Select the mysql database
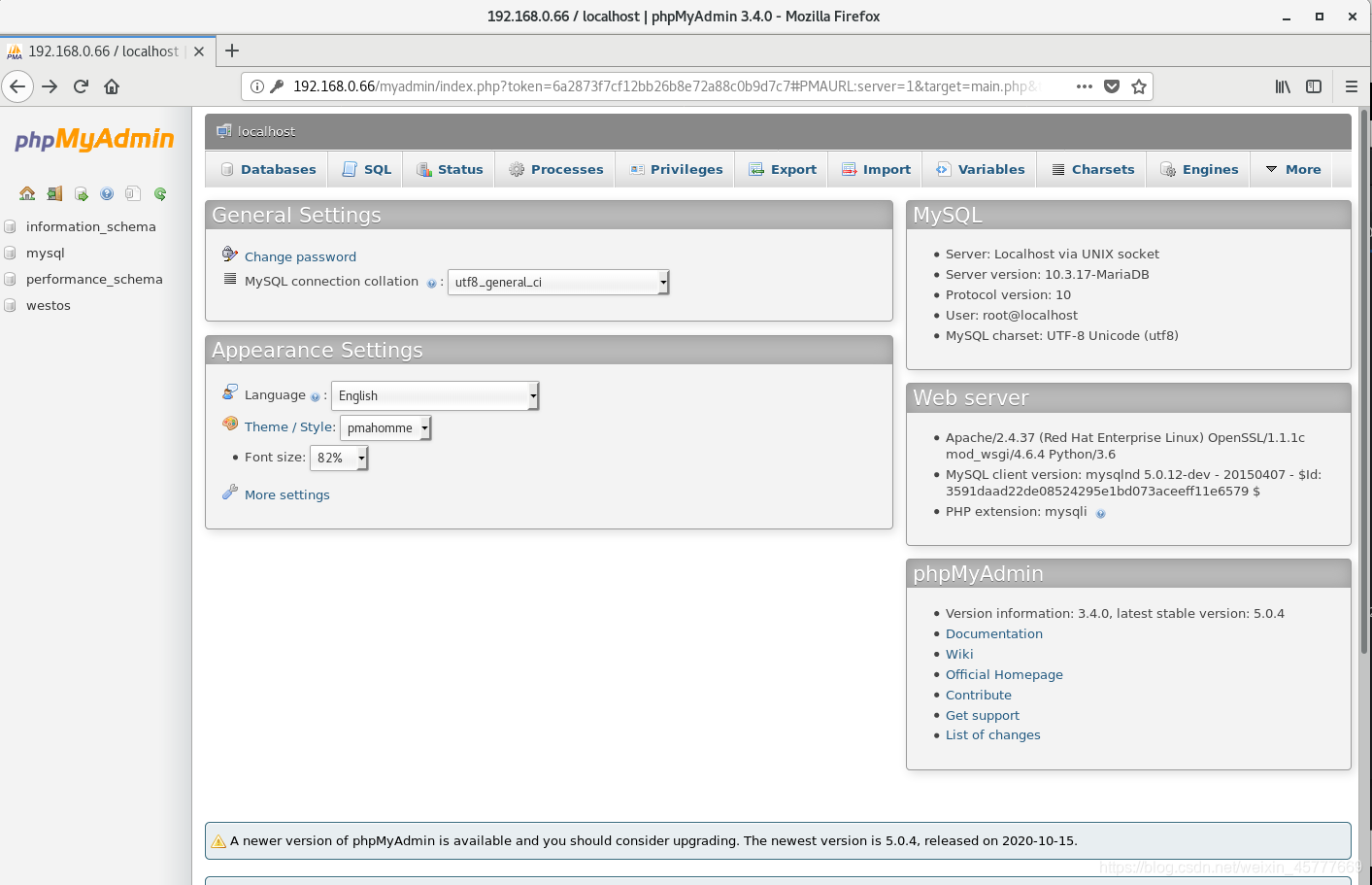The image size is (1372, 885). tap(46, 253)
